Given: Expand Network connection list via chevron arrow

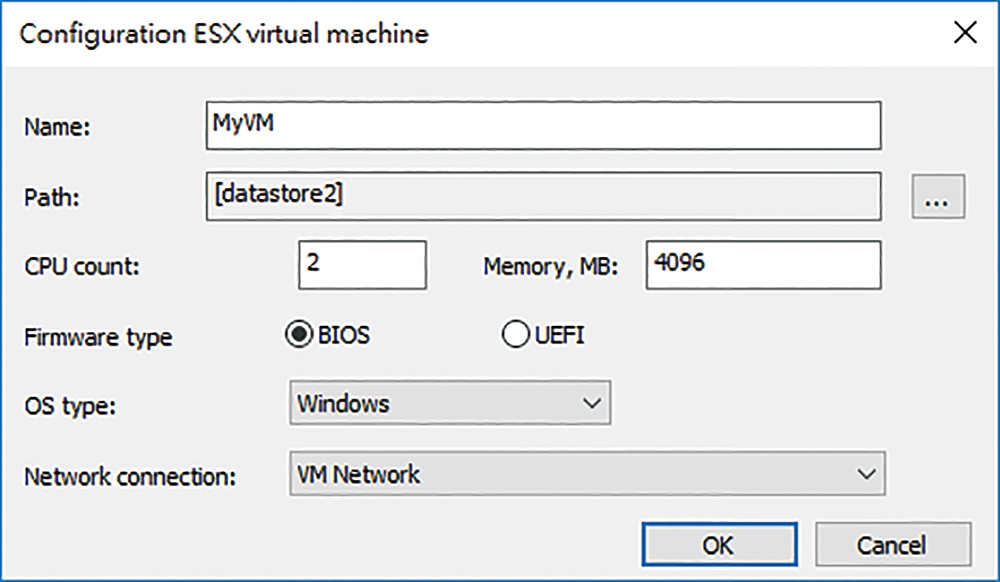Looking at the screenshot, I should pos(866,474).
